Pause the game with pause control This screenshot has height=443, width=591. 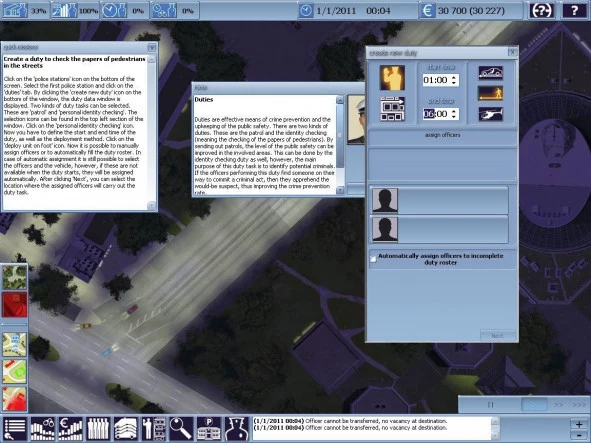pos(490,405)
